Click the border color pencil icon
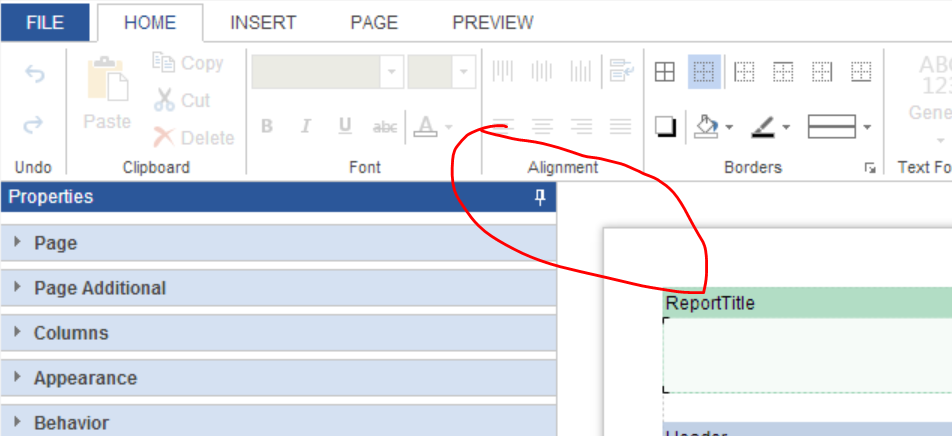Viewport: 952px width, 436px height. (762, 126)
